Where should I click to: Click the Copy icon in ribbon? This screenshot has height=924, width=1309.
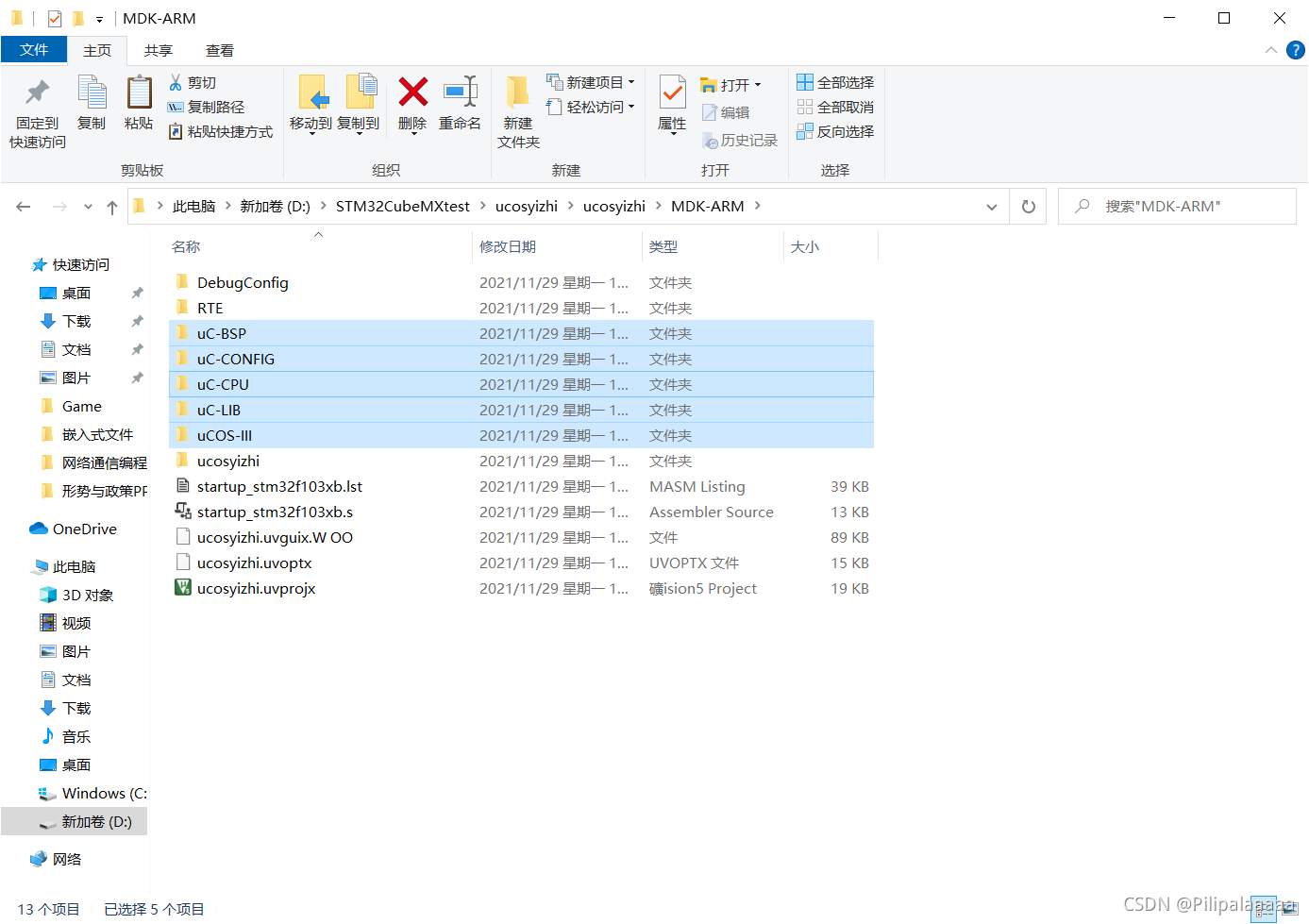pos(92,92)
